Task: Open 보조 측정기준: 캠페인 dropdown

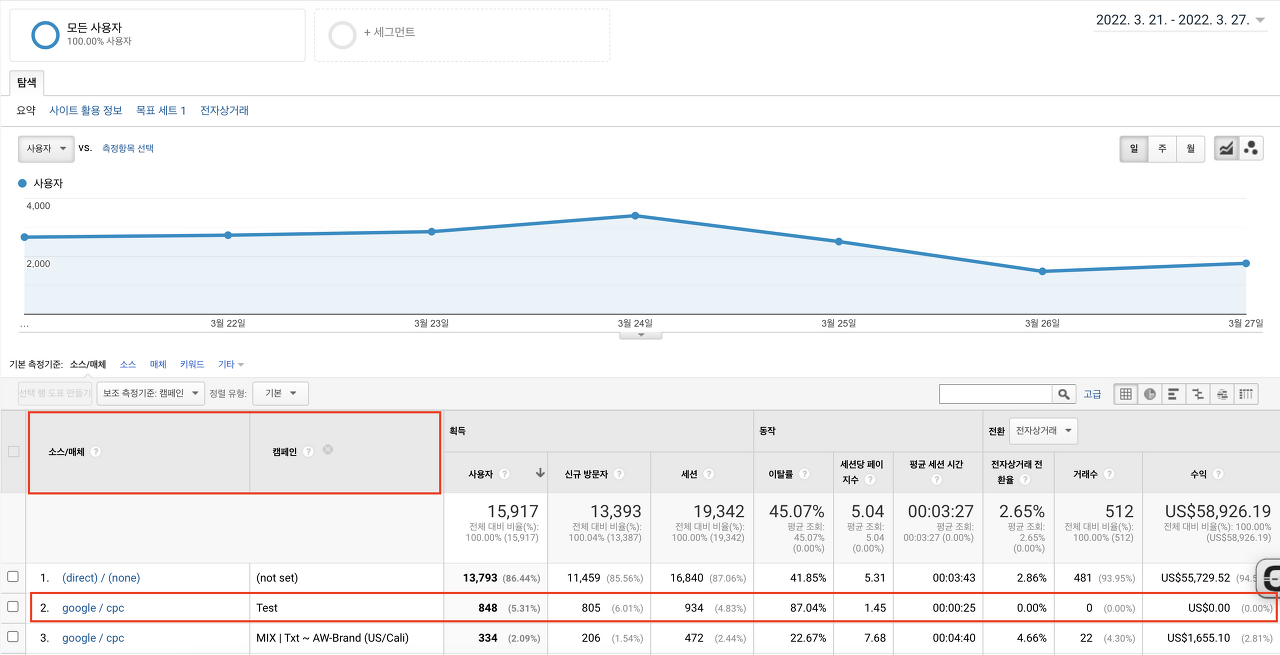Action: pos(151,394)
